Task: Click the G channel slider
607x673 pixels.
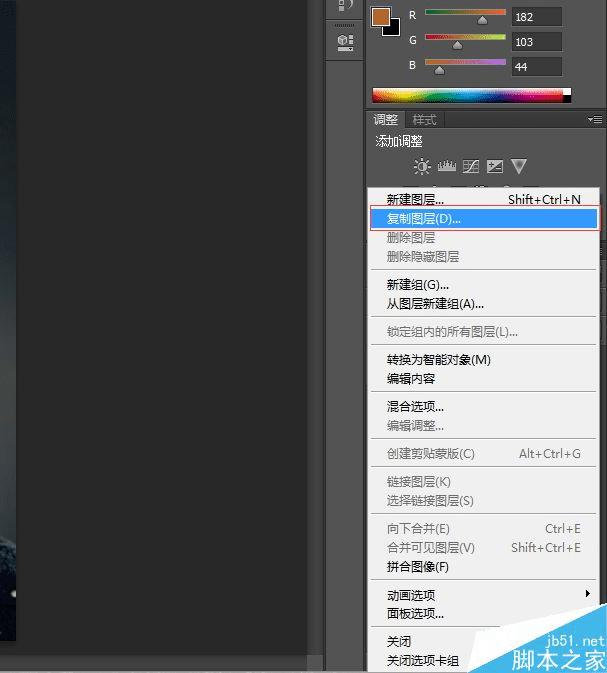Action: 465,37
